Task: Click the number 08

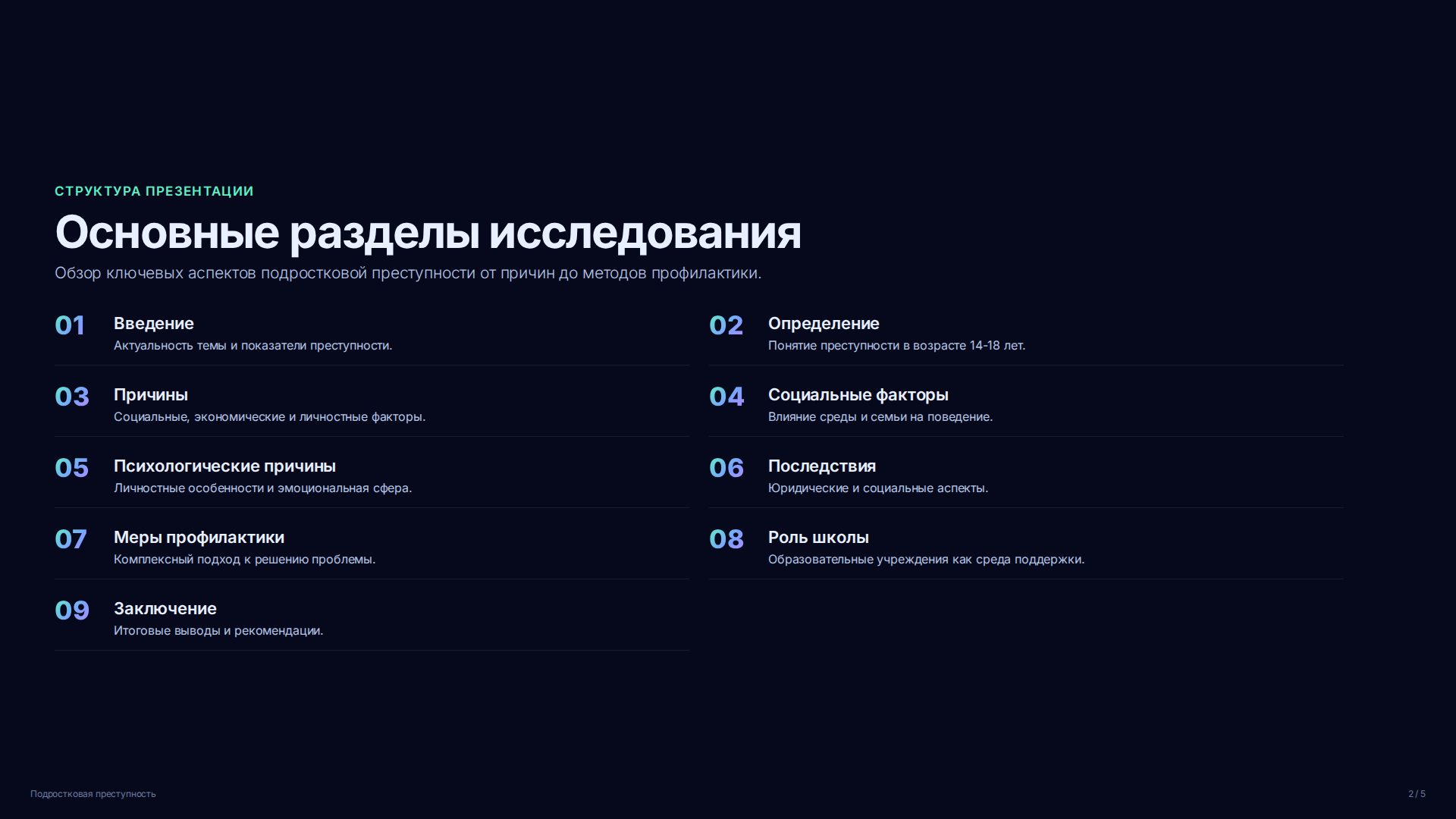Action: 726,539
